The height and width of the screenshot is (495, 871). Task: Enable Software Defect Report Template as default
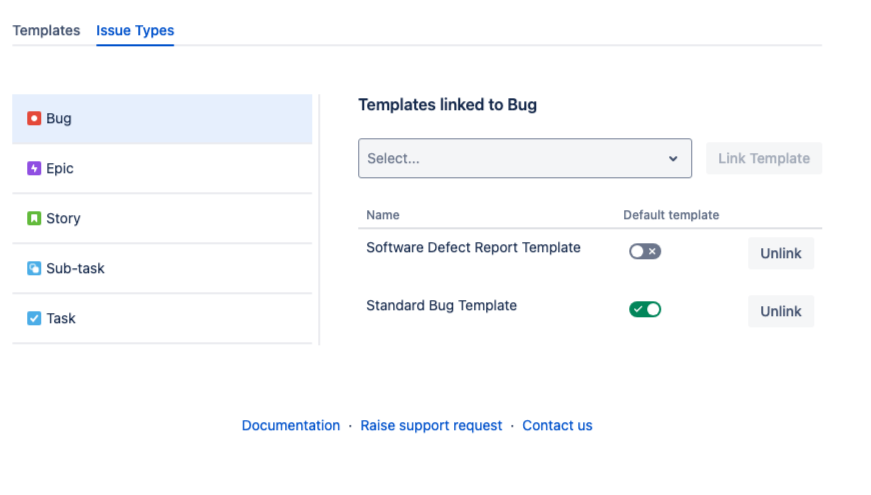[x=645, y=252]
